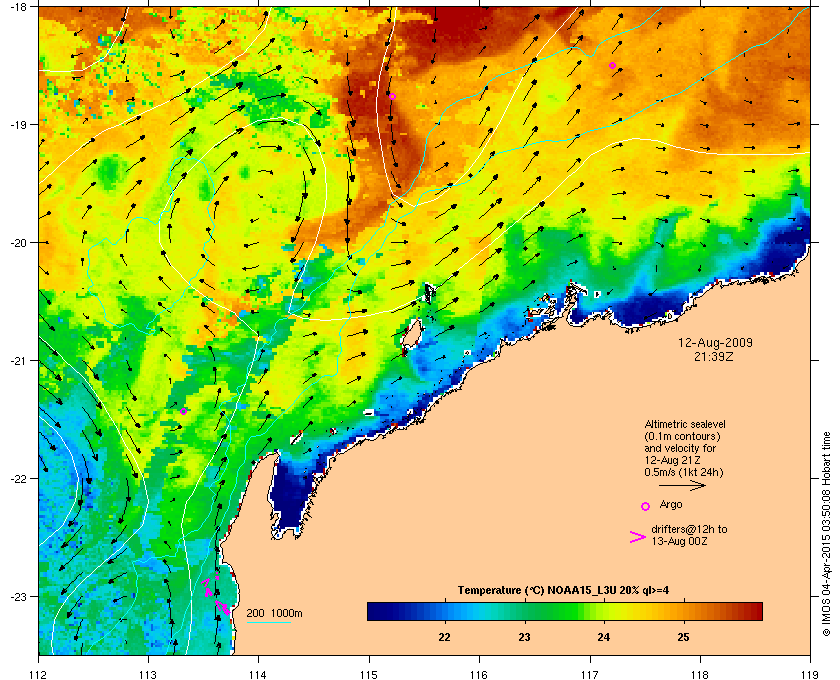Click the Argo float marker near 117°E, 18.5°S
This screenshot has height=680, width=840.
pos(612,65)
